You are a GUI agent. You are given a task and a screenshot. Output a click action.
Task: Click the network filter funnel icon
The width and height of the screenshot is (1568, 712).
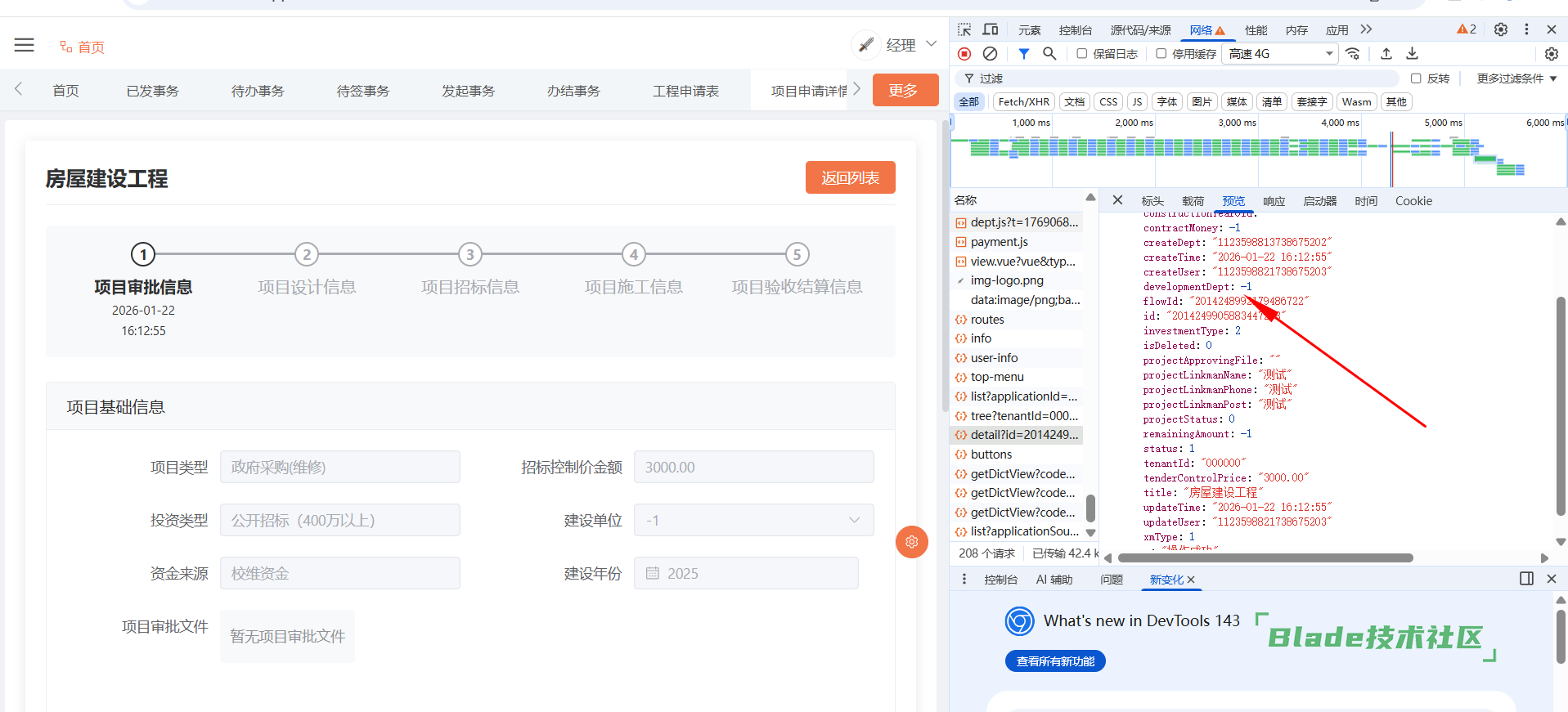point(1023,54)
